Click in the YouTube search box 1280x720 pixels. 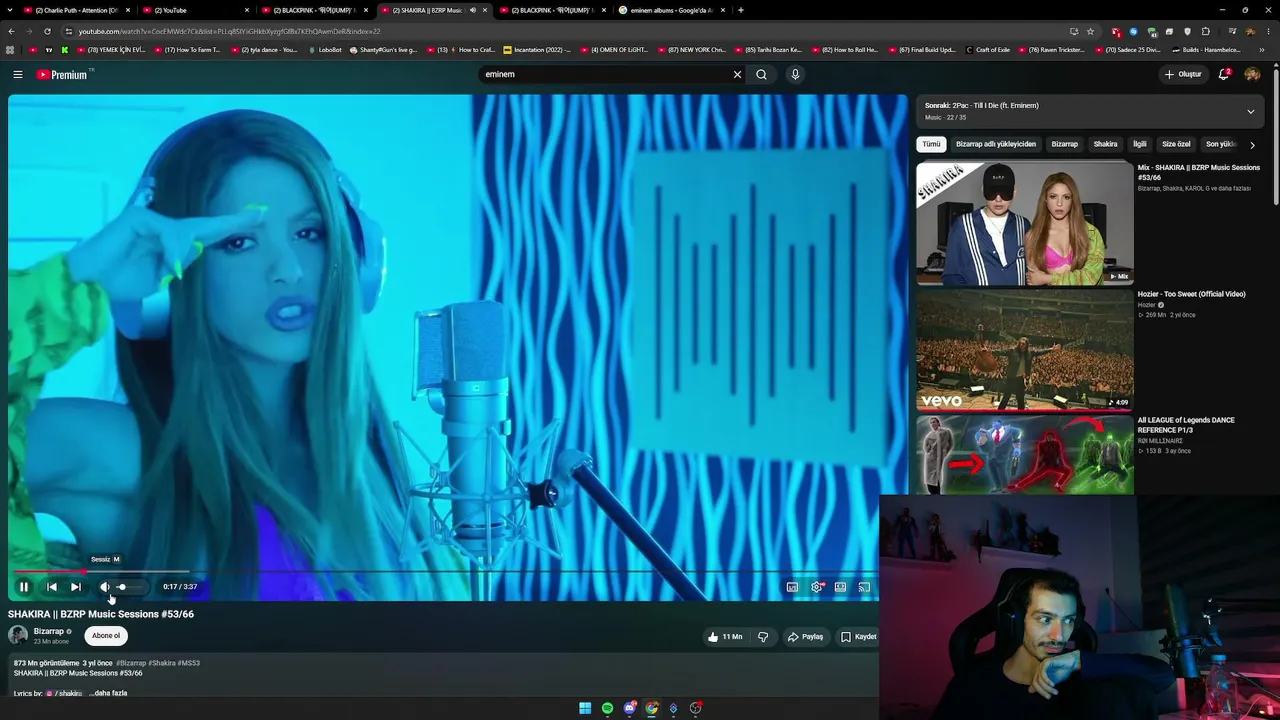coord(604,74)
